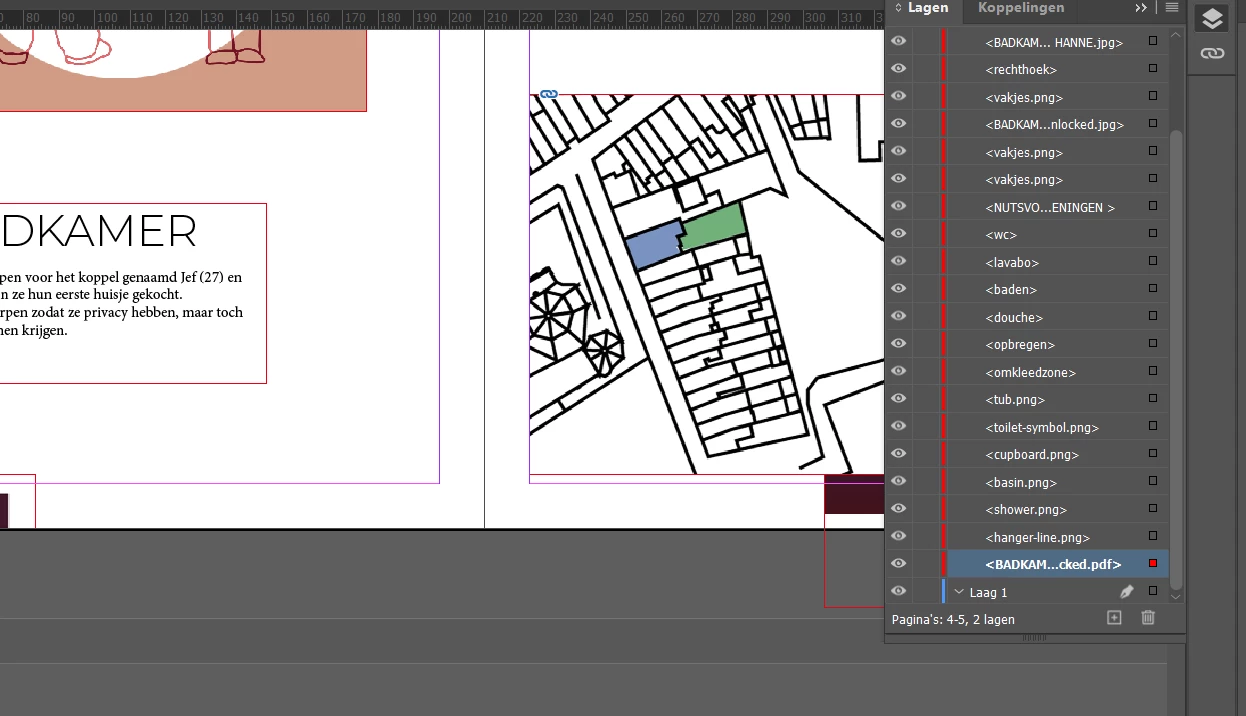This screenshot has width=1246, height=716.
Task: Switch to the Koppelingen tab
Action: pos(1021,8)
